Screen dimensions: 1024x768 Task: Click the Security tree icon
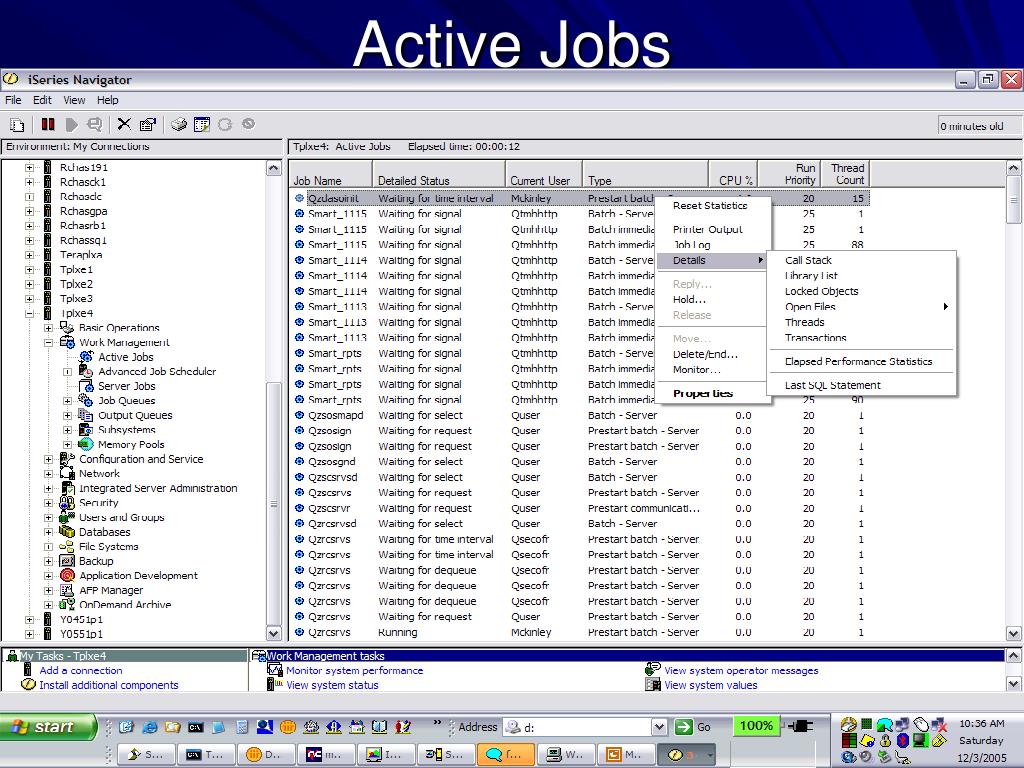pyautogui.click(x=67, y=503)
